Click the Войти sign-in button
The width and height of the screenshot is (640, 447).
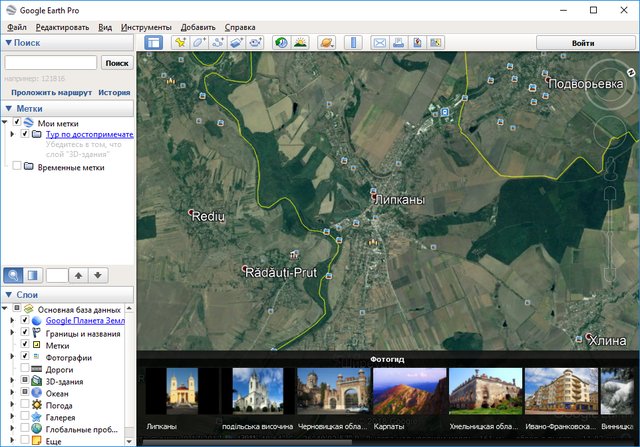click(x=583, y=43)
